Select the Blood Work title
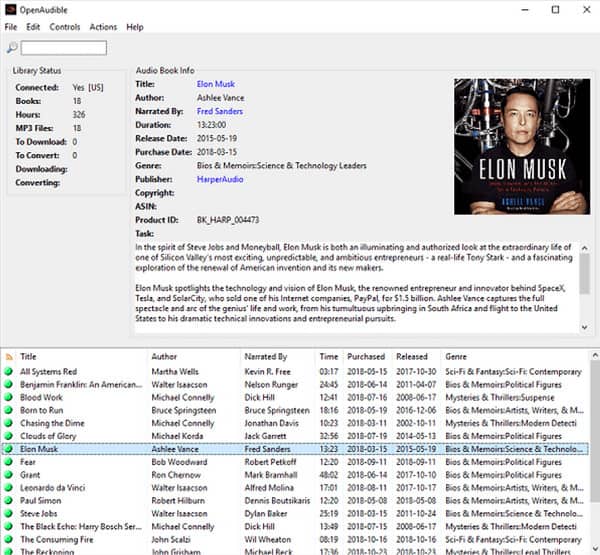The image size is (600, 555). (41, 398)
